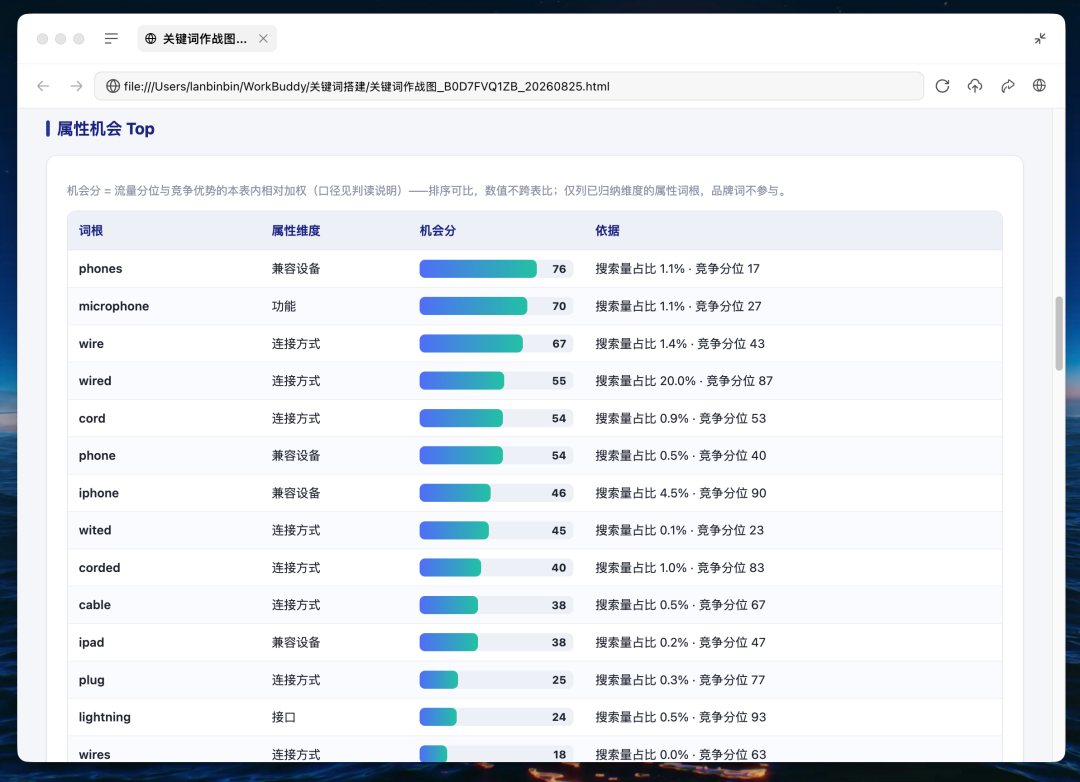The image size is (1080, 782).
Task: Click the 'wired' keyword cell
Action: point(95,380)
